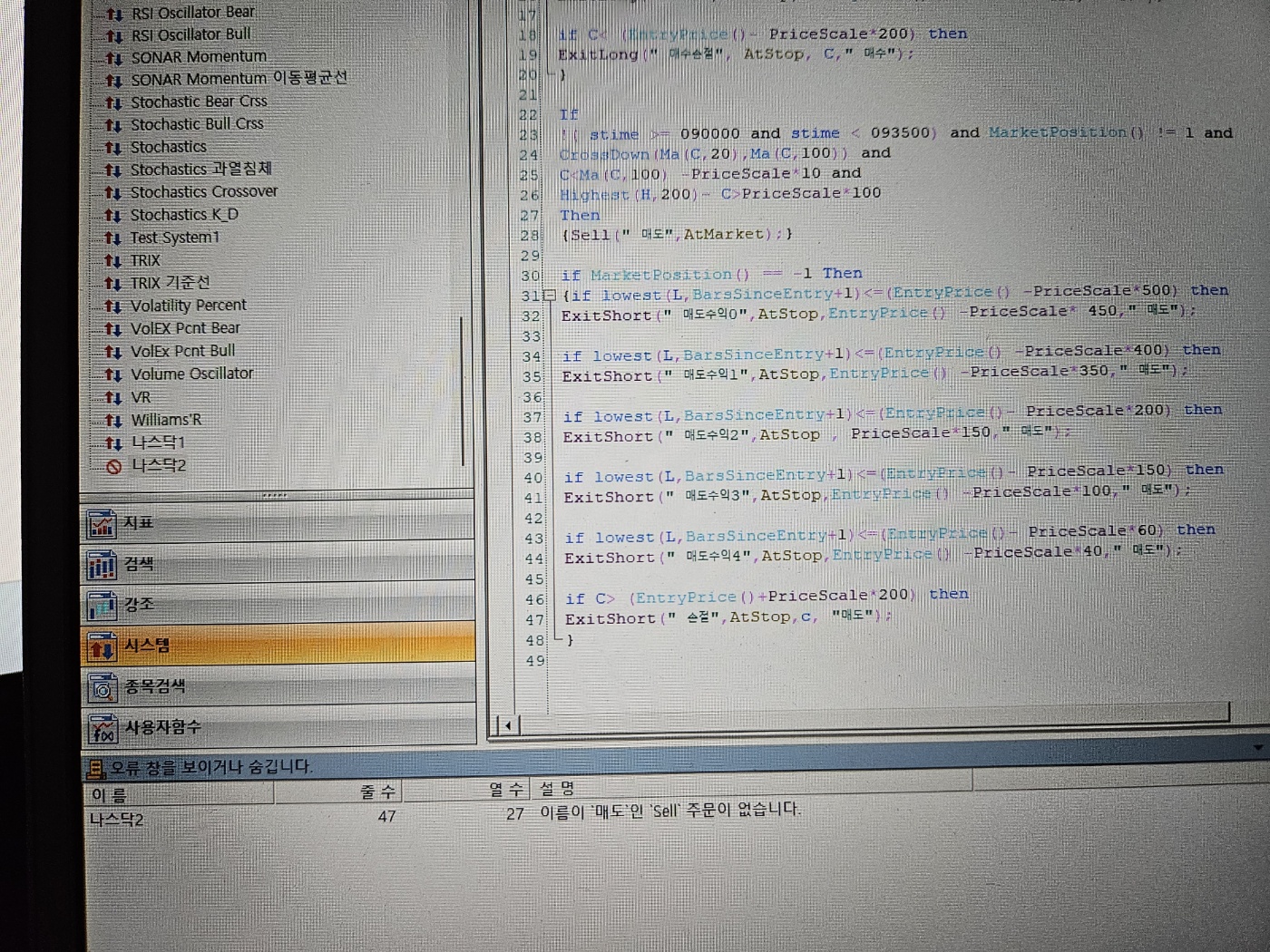Click the editor's horizontal scroll left arrow
This screenshot has width=1270, height=952.
pos(507,724)
